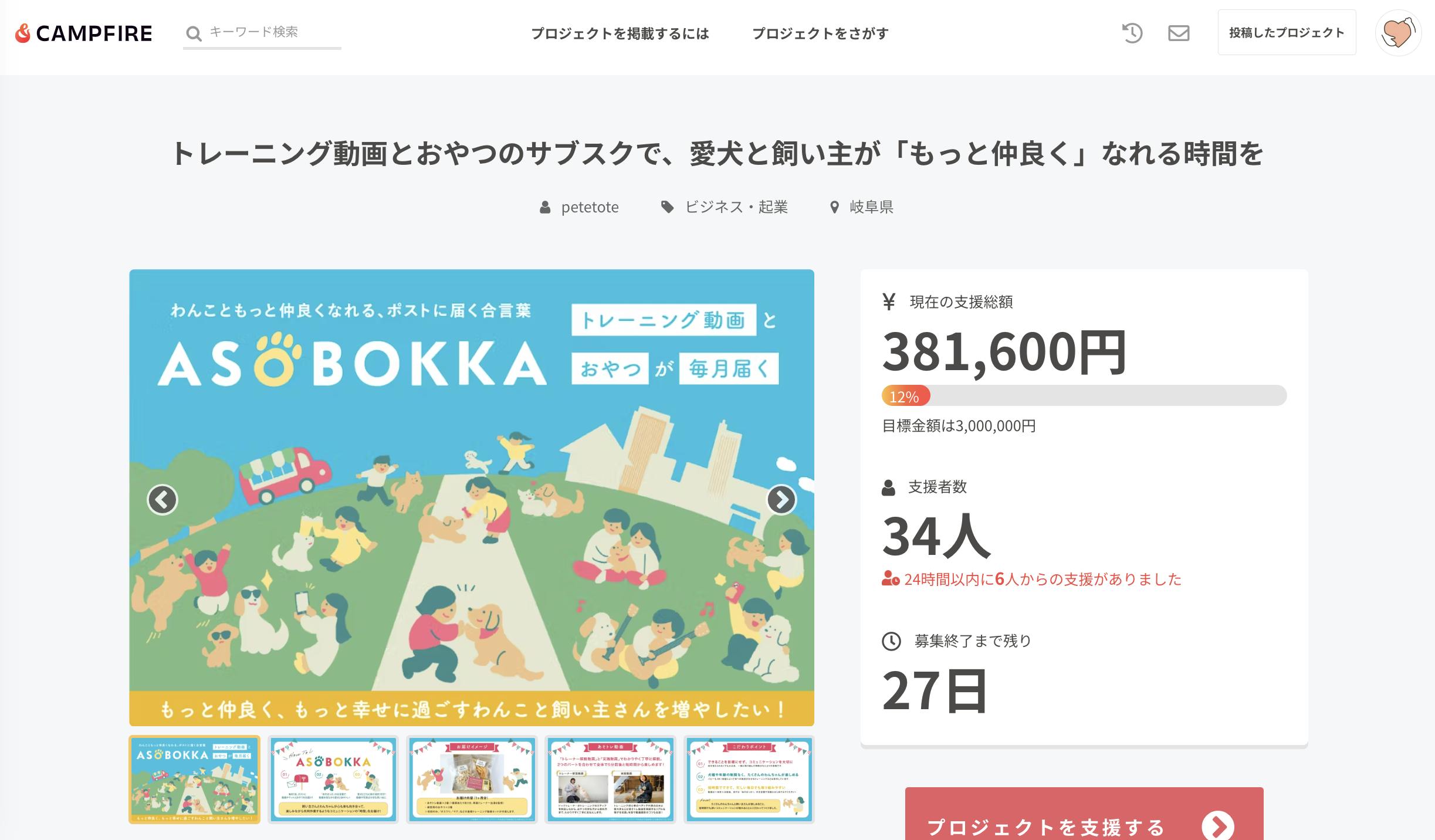Click the CAMPFIRE flame logo
1435x840 pixels.
click(x=22, y=33)
